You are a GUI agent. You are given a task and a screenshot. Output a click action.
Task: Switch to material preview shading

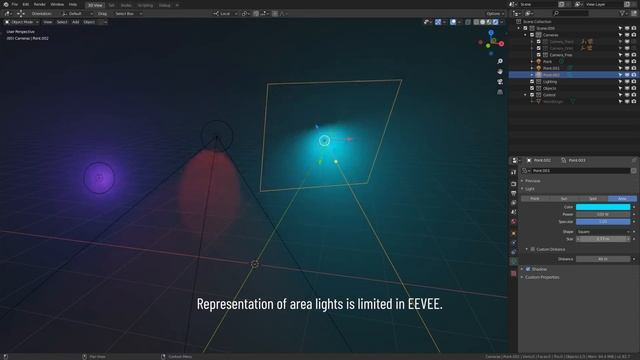[x=489, y=22]
